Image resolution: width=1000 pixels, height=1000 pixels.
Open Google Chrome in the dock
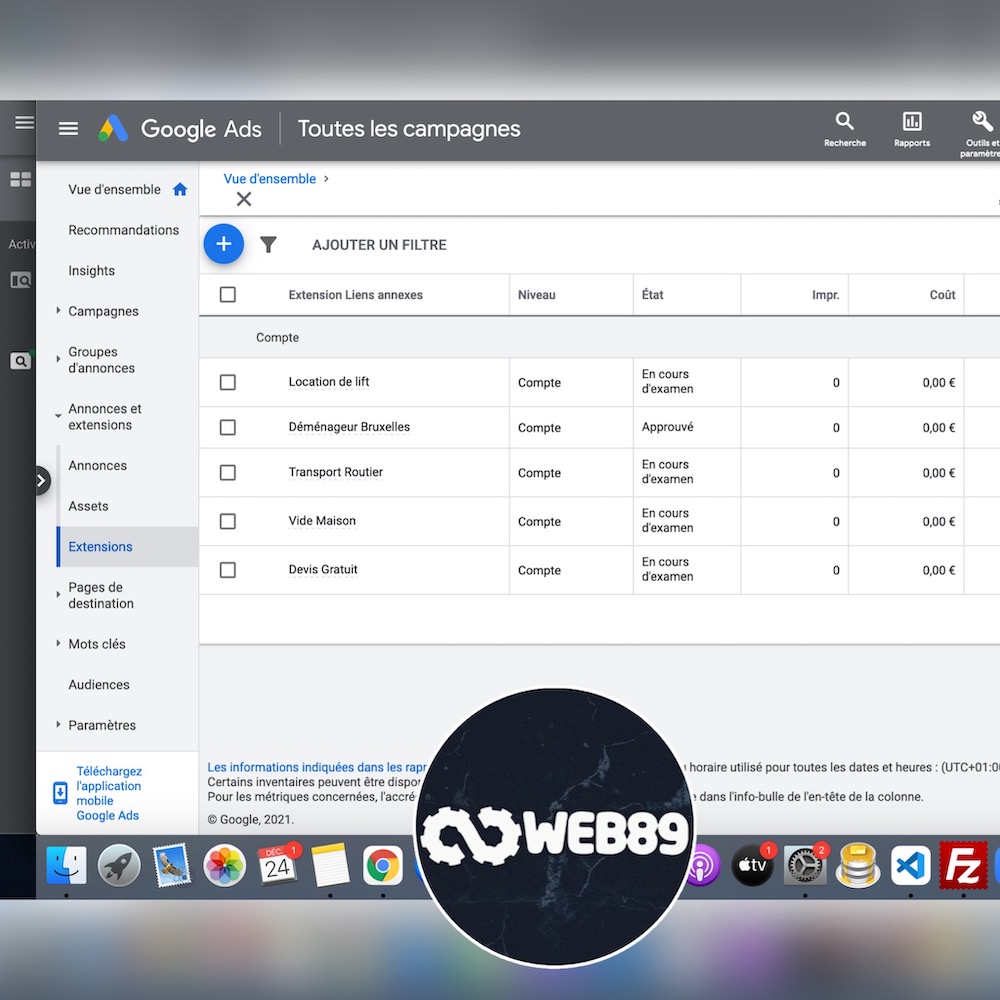coord(383,865)
